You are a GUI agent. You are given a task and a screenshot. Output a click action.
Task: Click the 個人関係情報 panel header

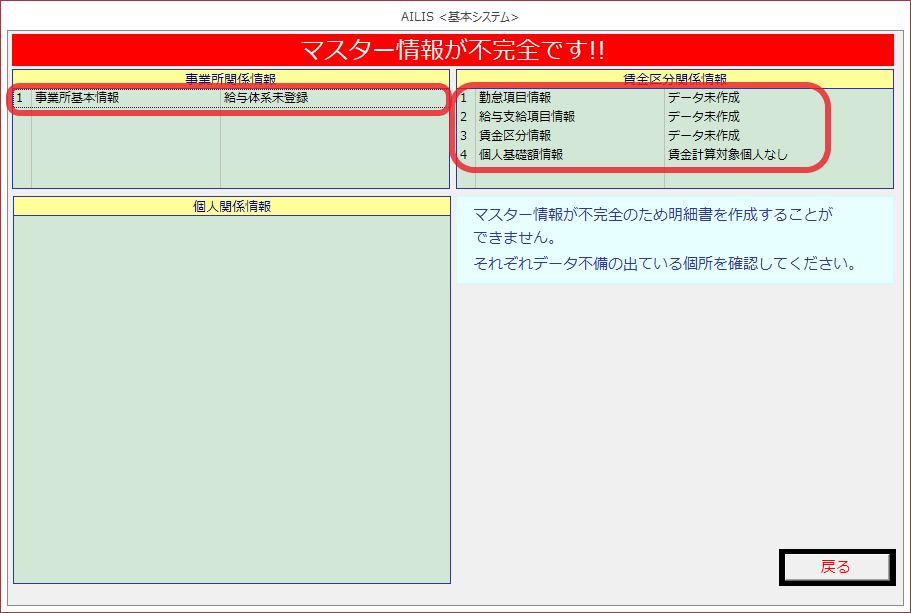click(x=231, y=206)
